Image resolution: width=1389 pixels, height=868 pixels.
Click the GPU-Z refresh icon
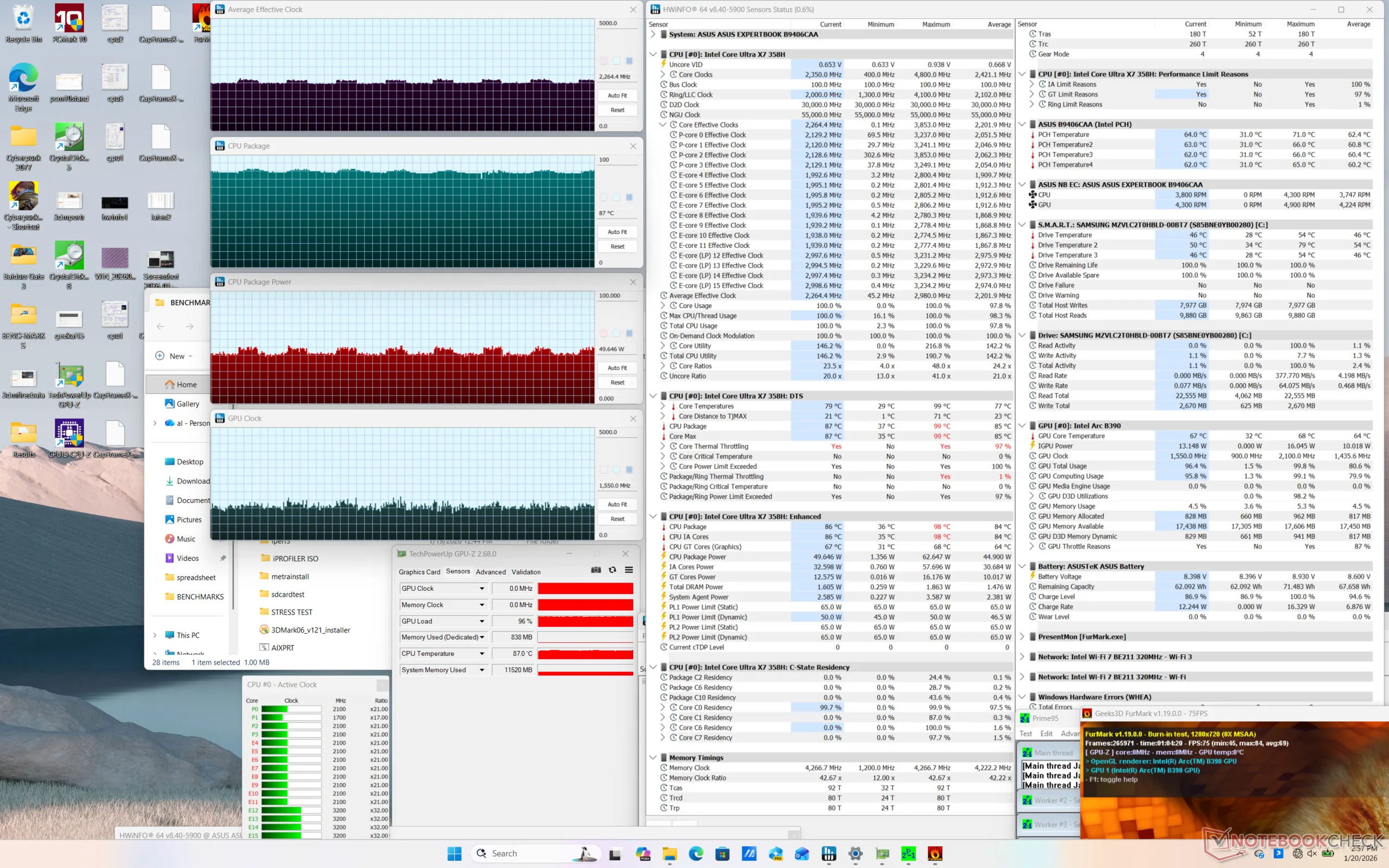[x=613, y=570]
